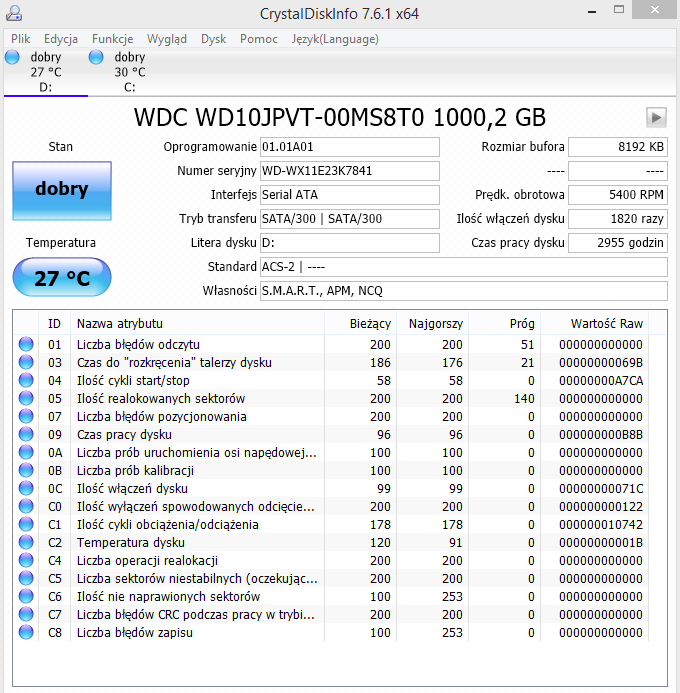This screenshot has height=693, width=680.
Task: Open the Język(Language) menu
Action: click(x=335, y=39)
